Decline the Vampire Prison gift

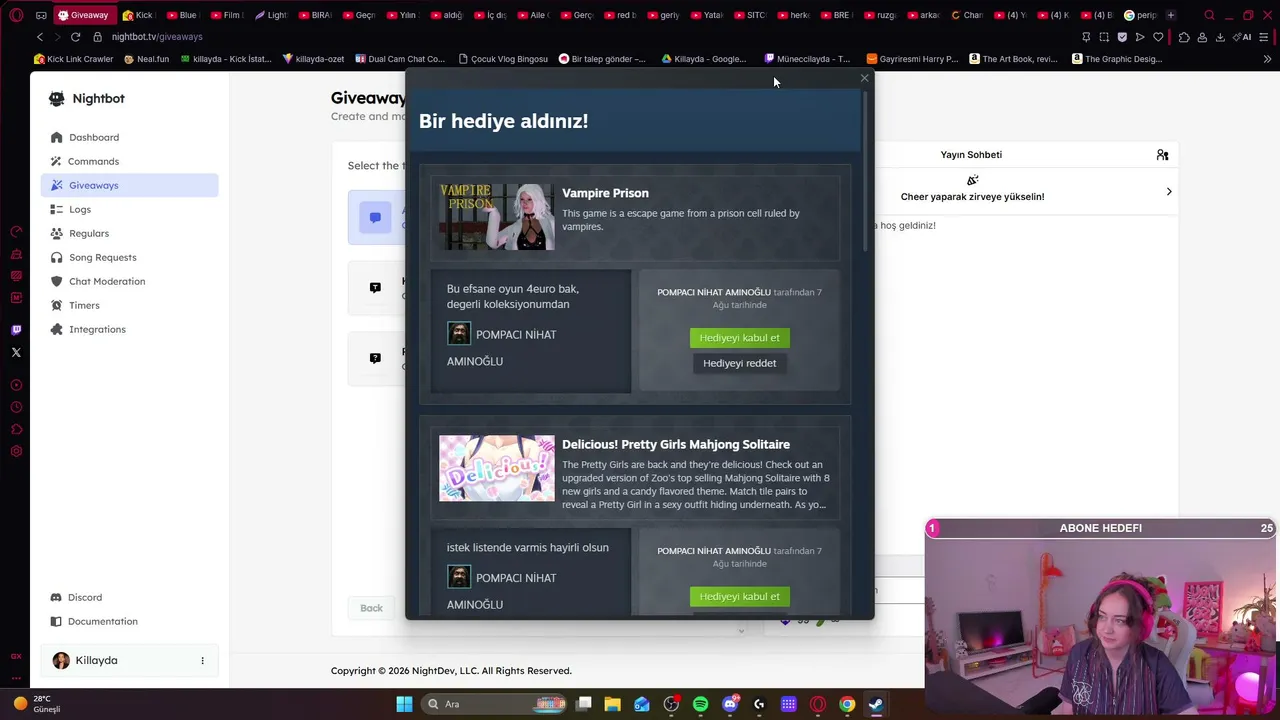coord(739,363)
